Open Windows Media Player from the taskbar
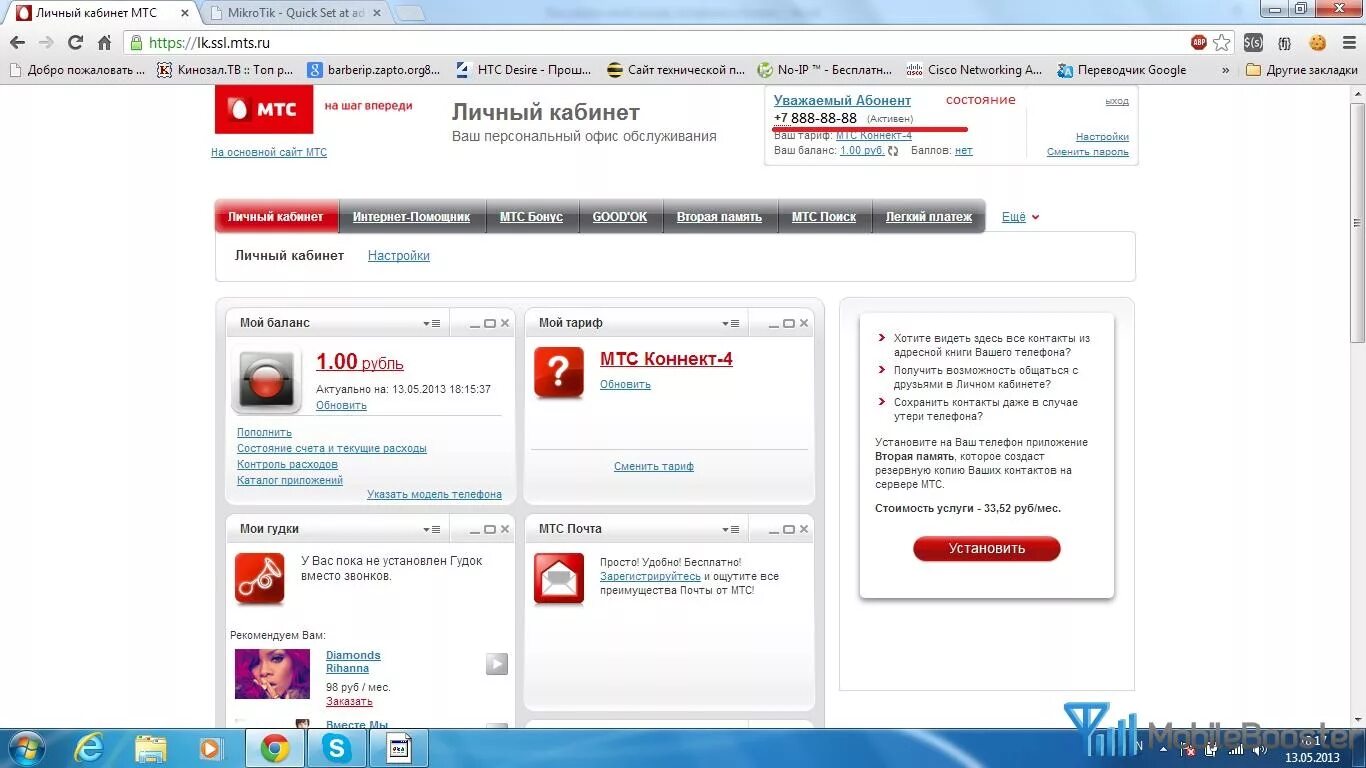Image resolution: width=1366 pixels, height=768 pixels. click(x=211, y=748)
